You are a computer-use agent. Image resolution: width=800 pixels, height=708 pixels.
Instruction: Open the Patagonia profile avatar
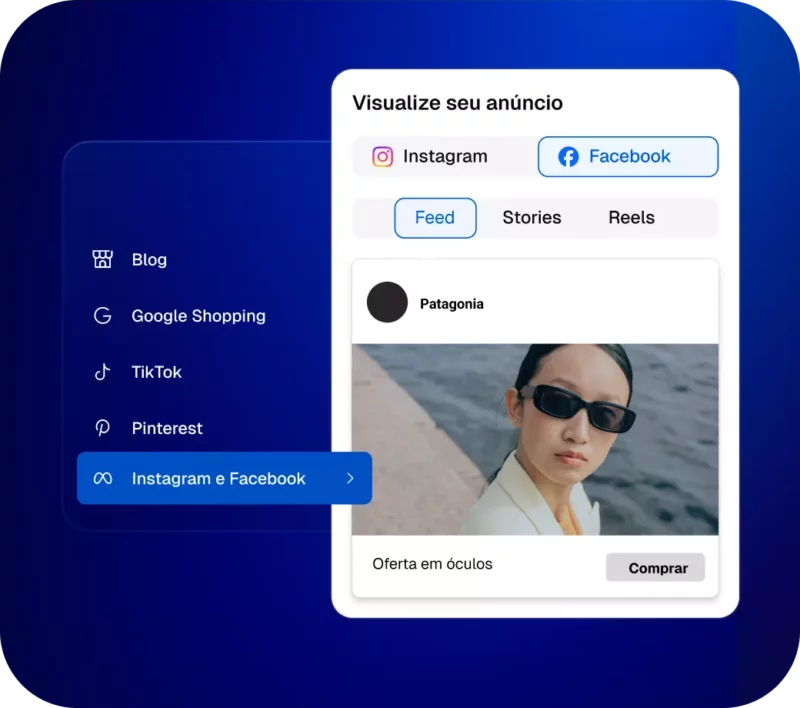387,302
